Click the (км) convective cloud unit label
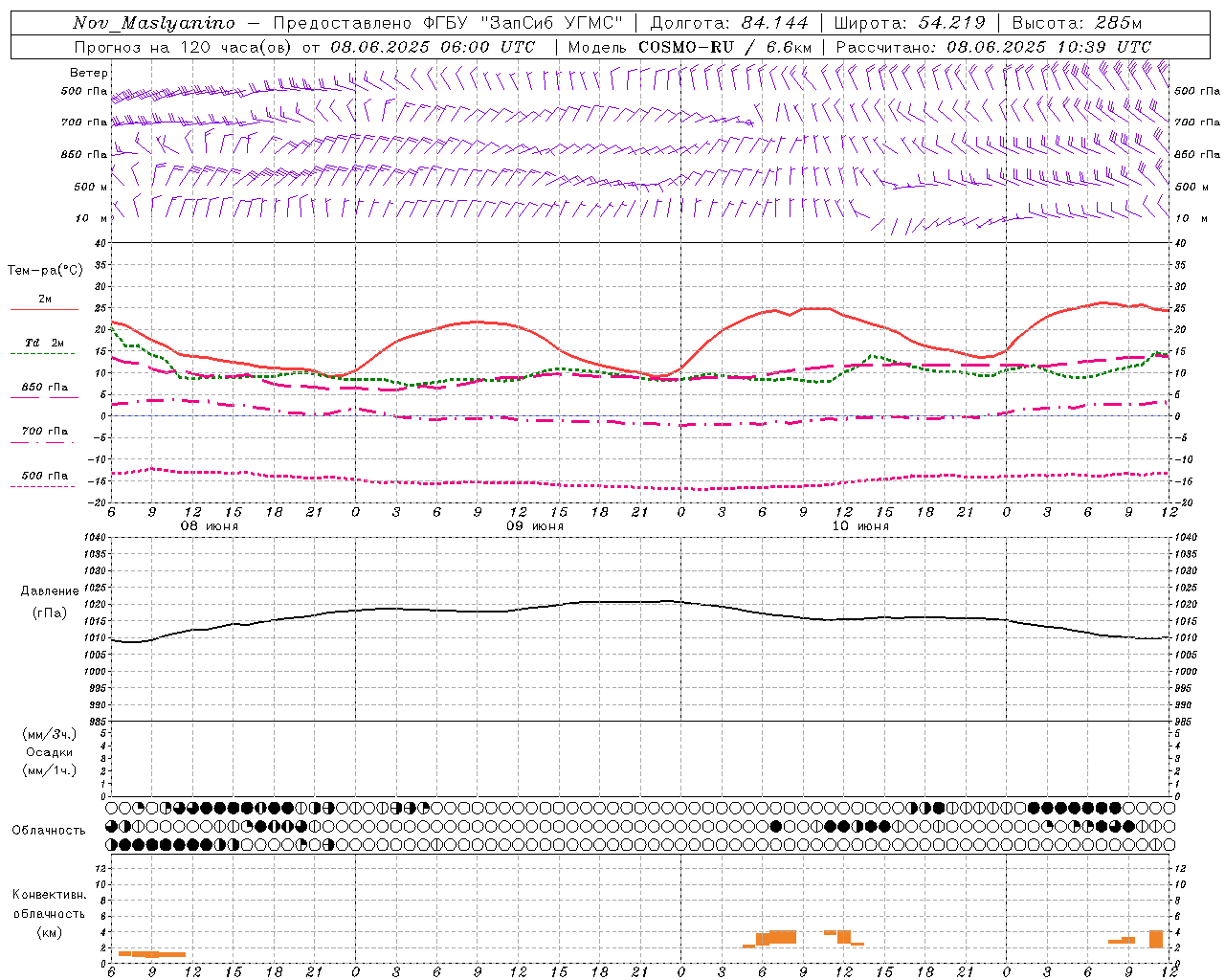Image resolution: width=1225 pixels, height=980 pixels. [x=49, y=932]
